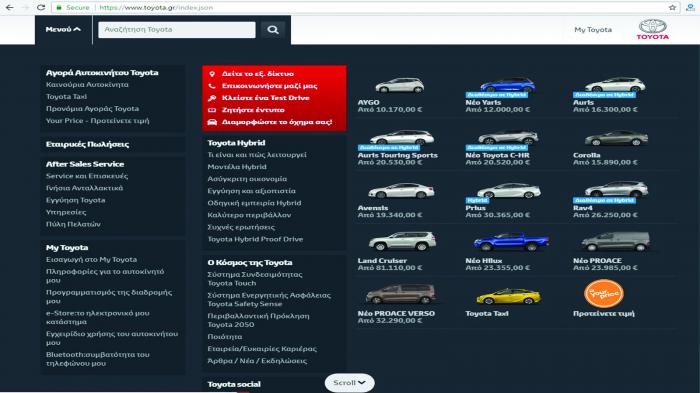The height and width of the screenshot is (393, 700).
Task: Open Προτείνετε τιμή label under badge
Action: 604,314
